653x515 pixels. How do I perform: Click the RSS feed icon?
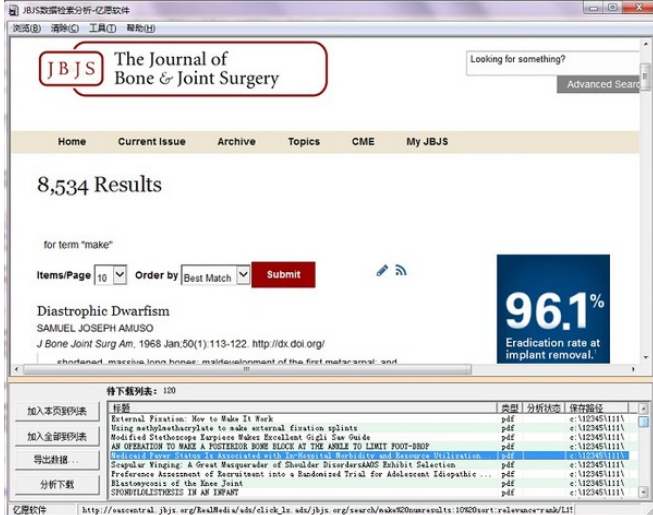tap(401, 271)
